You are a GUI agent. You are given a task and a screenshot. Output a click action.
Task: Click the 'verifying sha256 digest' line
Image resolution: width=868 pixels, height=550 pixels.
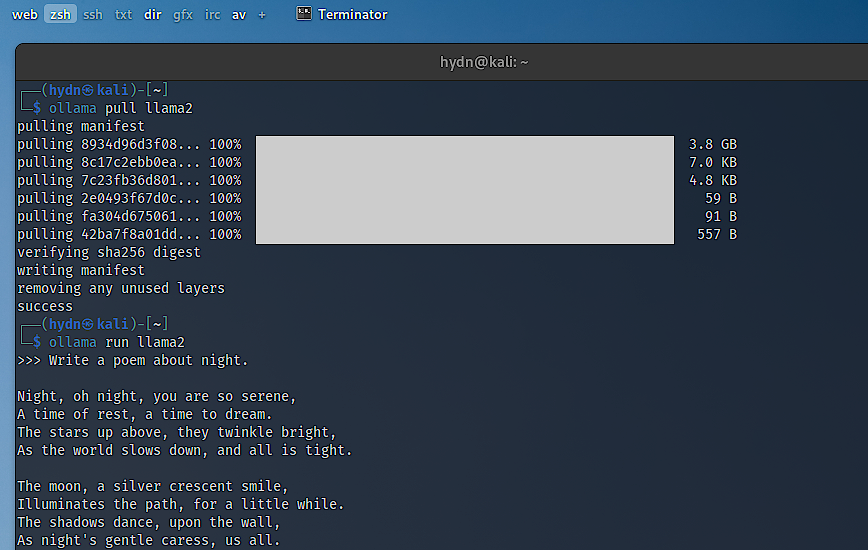click(109, 252)
